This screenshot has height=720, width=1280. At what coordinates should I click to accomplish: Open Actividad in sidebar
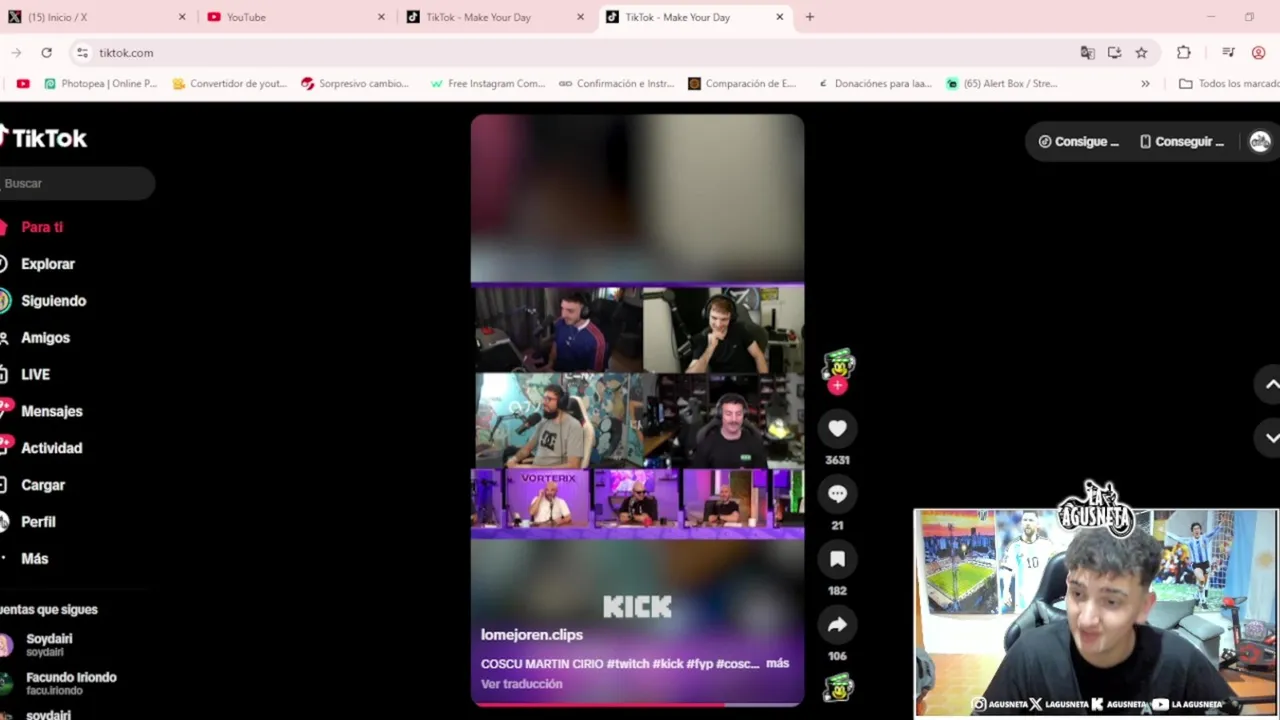51,448
